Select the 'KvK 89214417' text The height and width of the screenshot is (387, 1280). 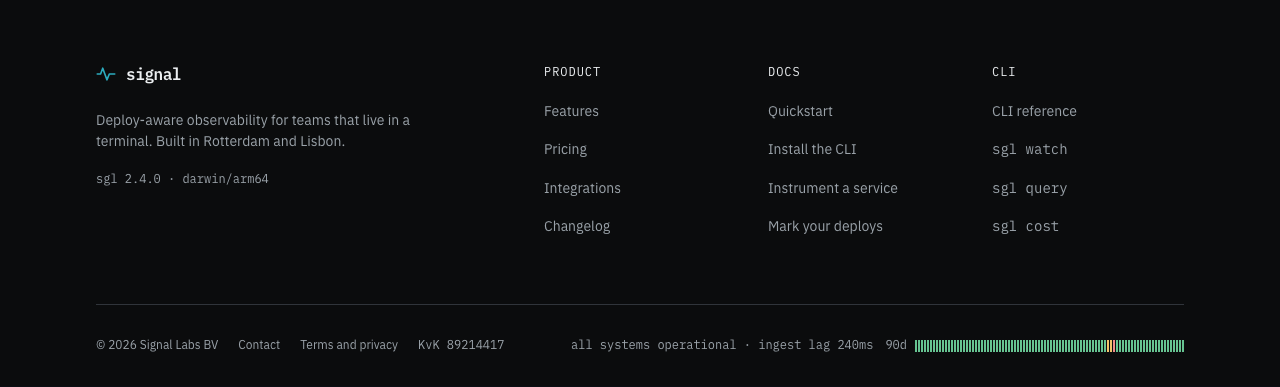(x=461, y=345)
